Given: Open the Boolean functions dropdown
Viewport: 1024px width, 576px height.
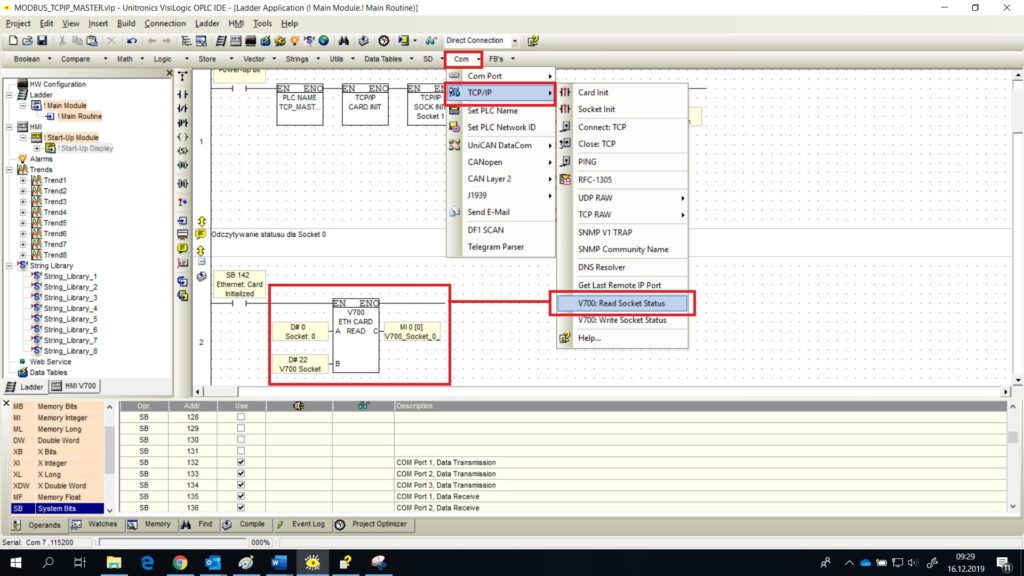Looking at the screenshot, I should (x=32, y=59).
